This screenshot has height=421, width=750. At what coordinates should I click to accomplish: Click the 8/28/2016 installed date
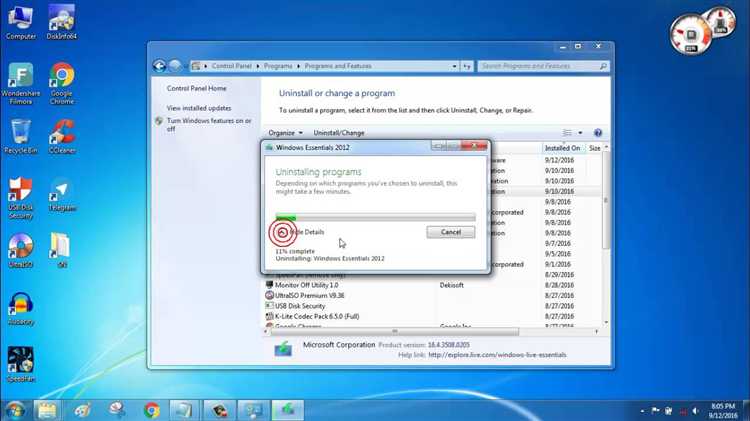[x=559, y=285]
